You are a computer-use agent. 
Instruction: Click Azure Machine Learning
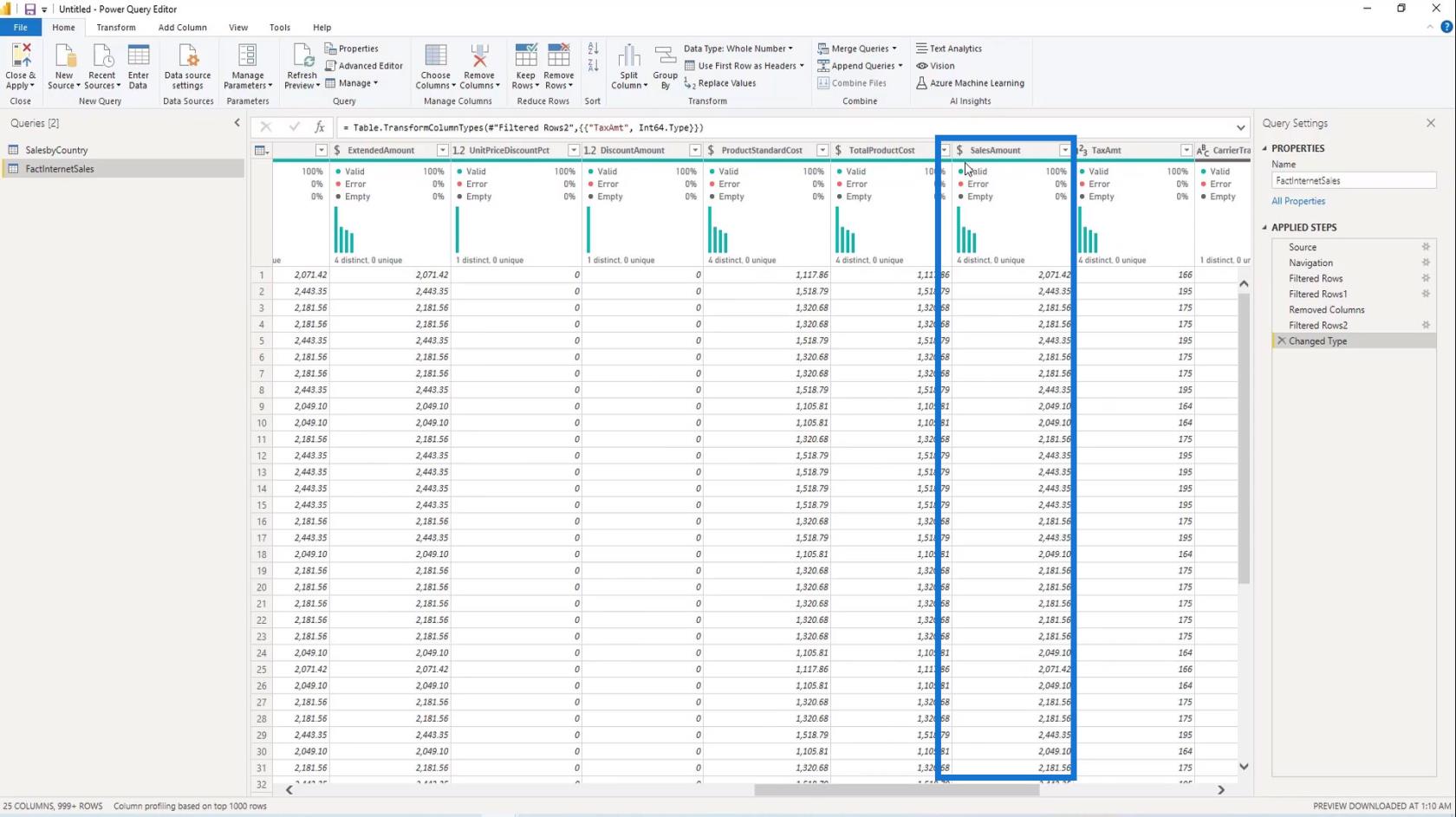(x=970, y=83)
